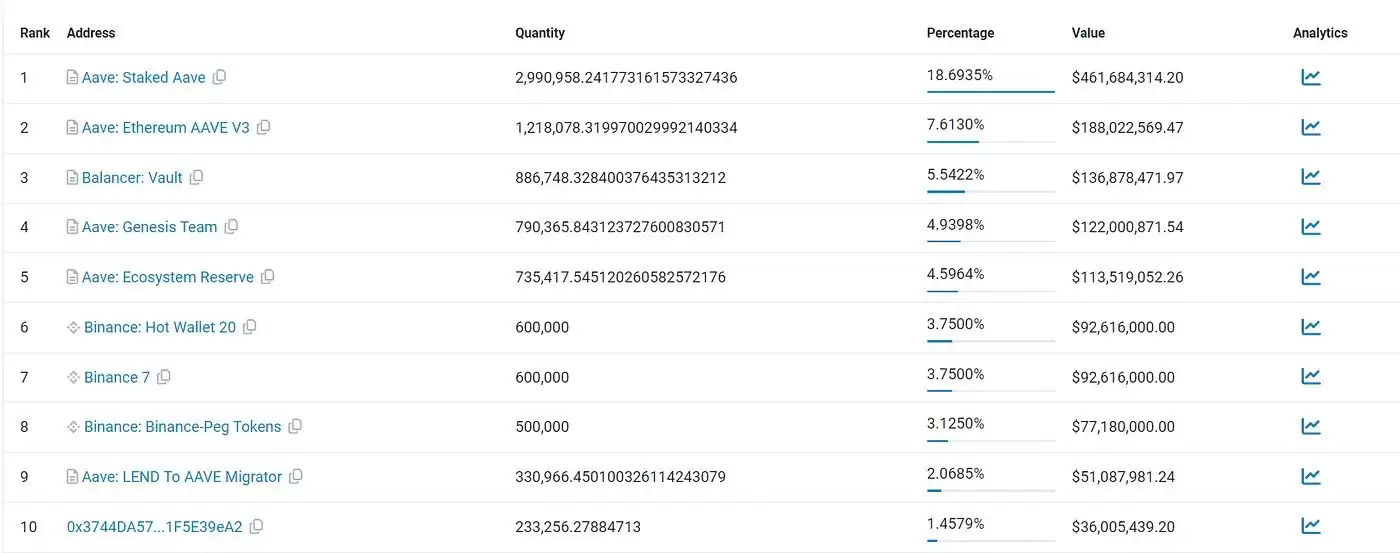Screen dimensions: 1400x553
Task: Copy the Aave: Staked Aave address
Action: [219, 77]
